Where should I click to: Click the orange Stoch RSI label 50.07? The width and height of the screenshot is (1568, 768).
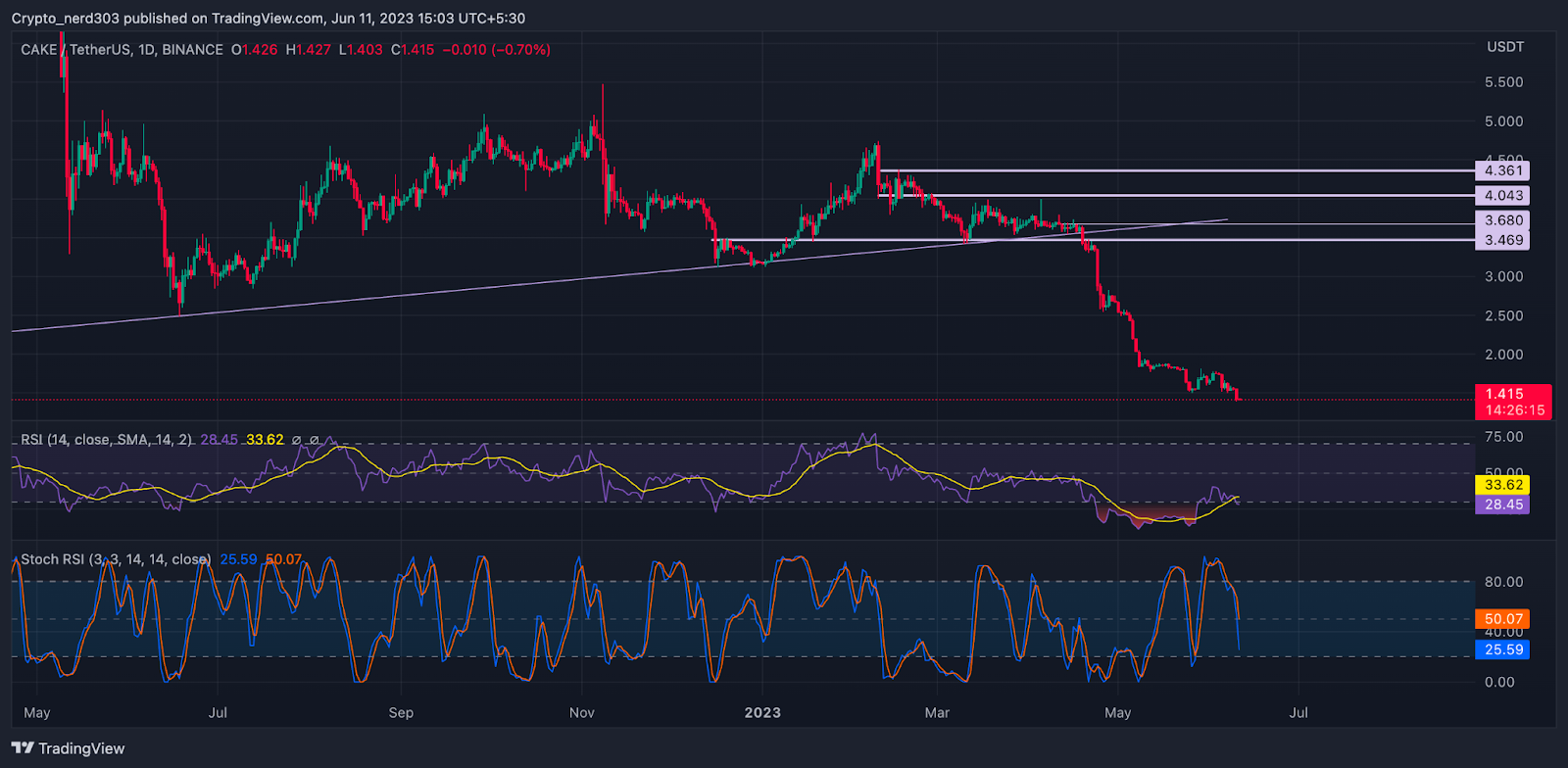(1501, 619)
